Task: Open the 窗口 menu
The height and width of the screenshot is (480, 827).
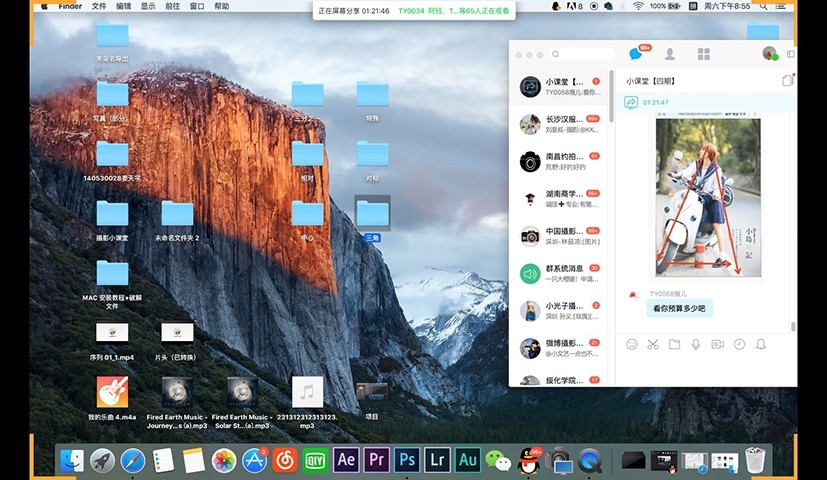Action: 197,6
